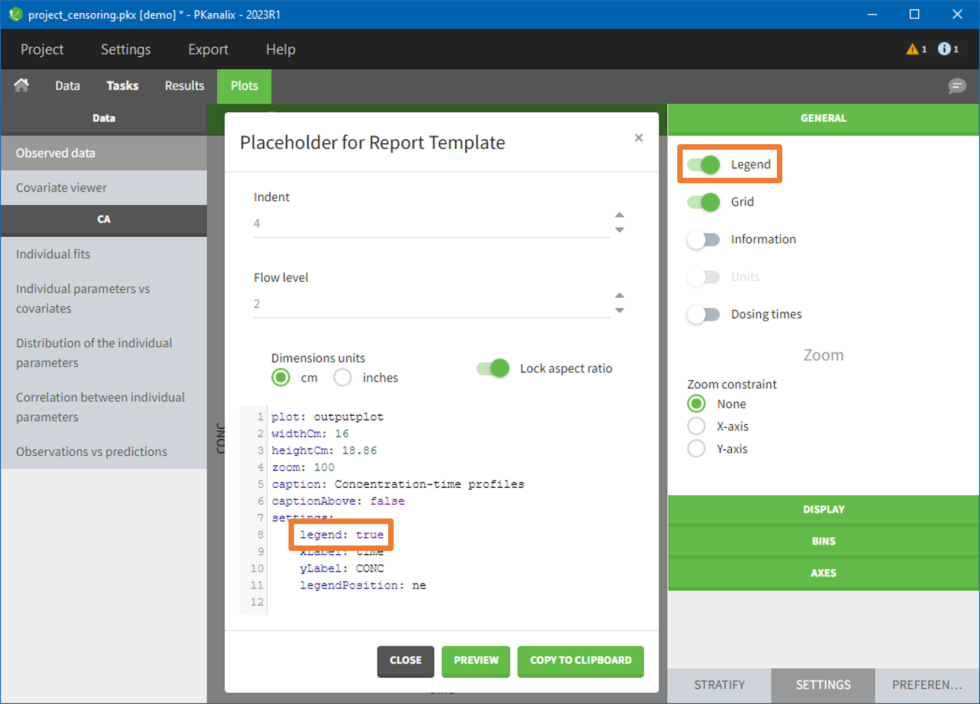Image resolution: width=980 pixels, height=704 pixels.
Task: Enable the Information toggle
Action: point(703,240)
